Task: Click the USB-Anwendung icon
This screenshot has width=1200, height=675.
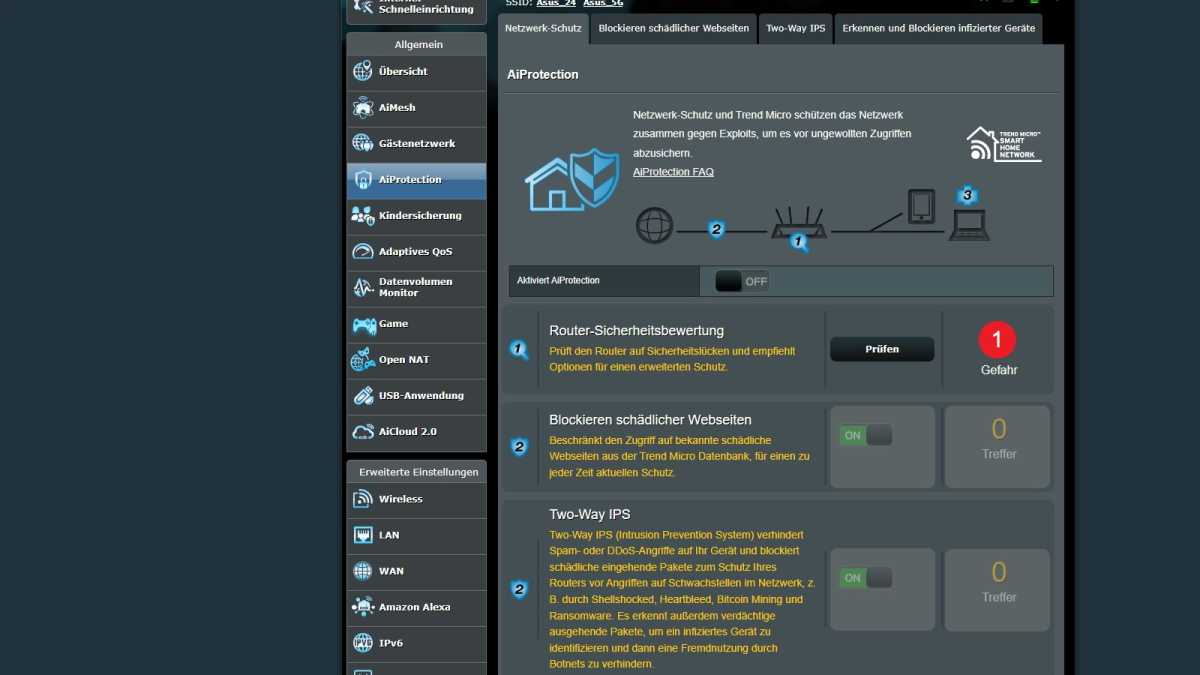Action: 363,396
